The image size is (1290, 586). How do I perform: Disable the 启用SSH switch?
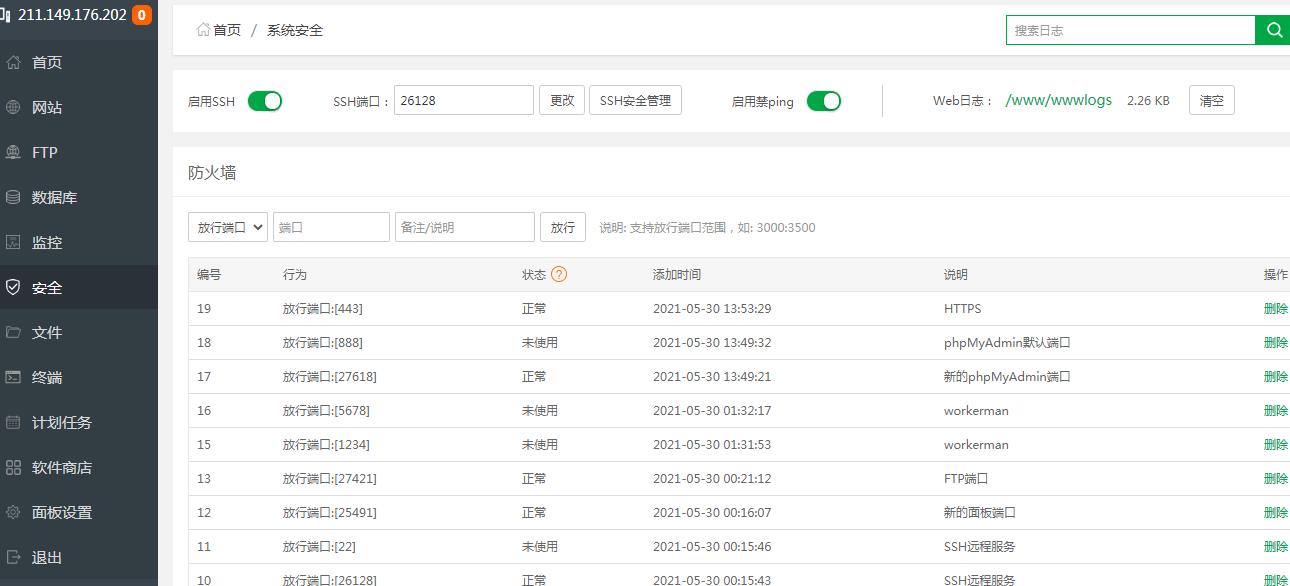point(263,100)
